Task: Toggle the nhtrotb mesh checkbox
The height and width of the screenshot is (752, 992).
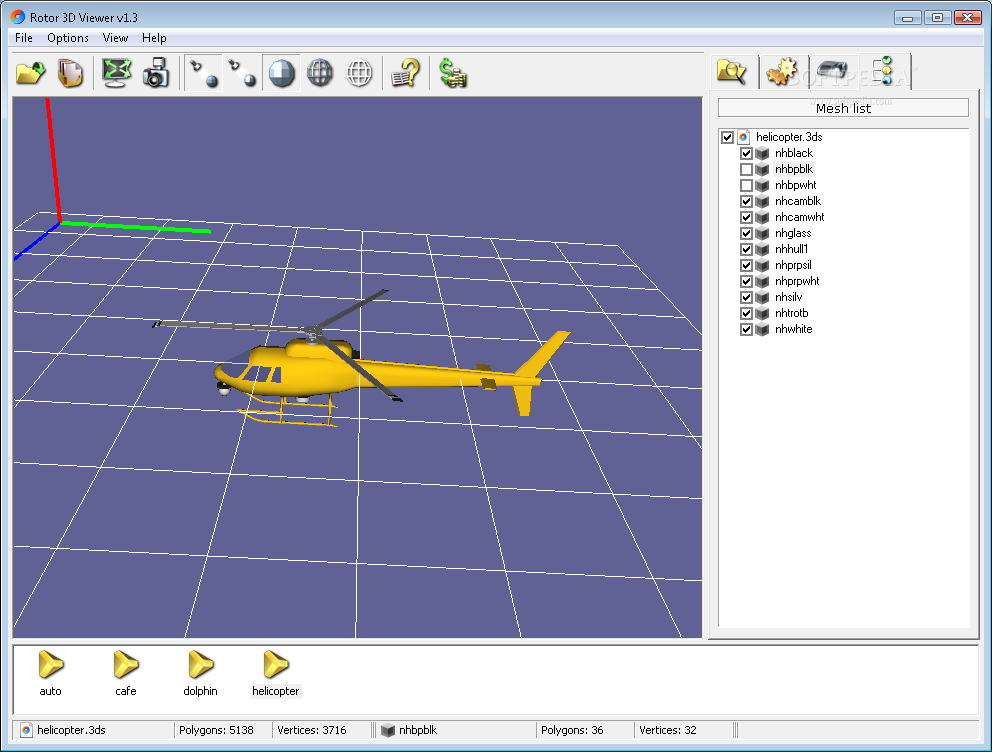Action: pos(747,314)
